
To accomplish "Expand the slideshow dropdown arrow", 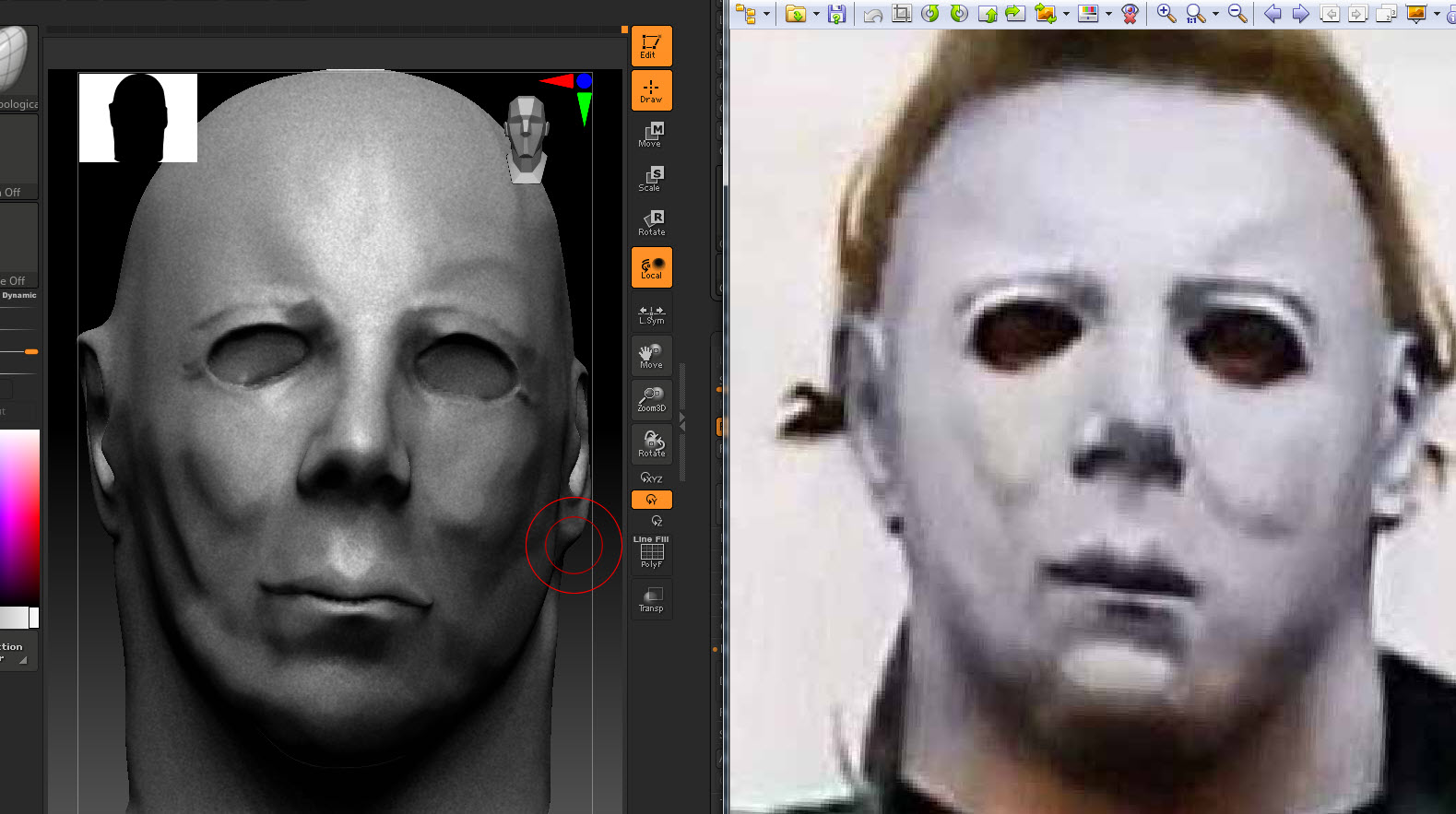I will pos(1437,14).
